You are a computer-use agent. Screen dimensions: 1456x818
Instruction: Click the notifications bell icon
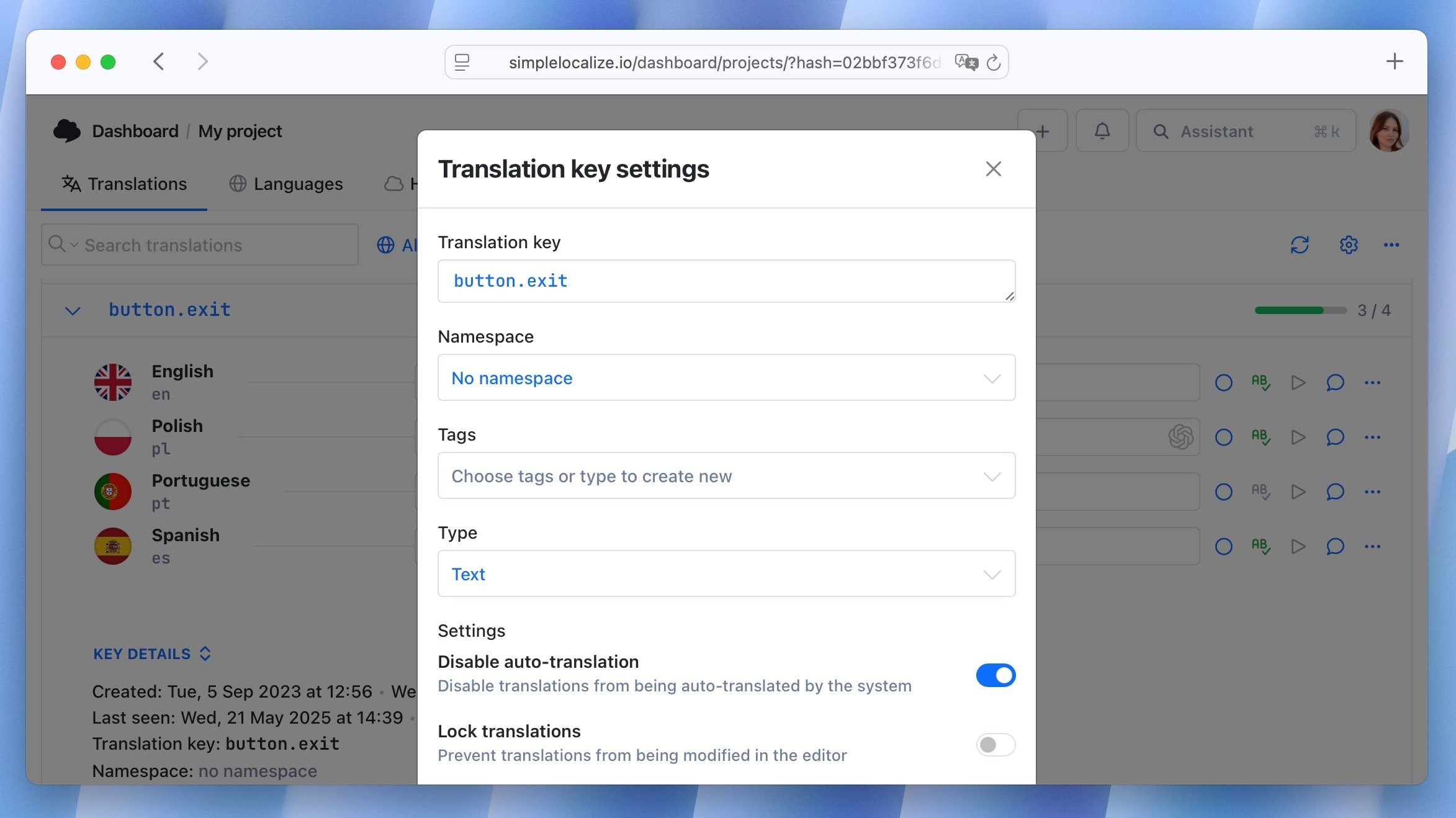click(x=1102, y=130)
